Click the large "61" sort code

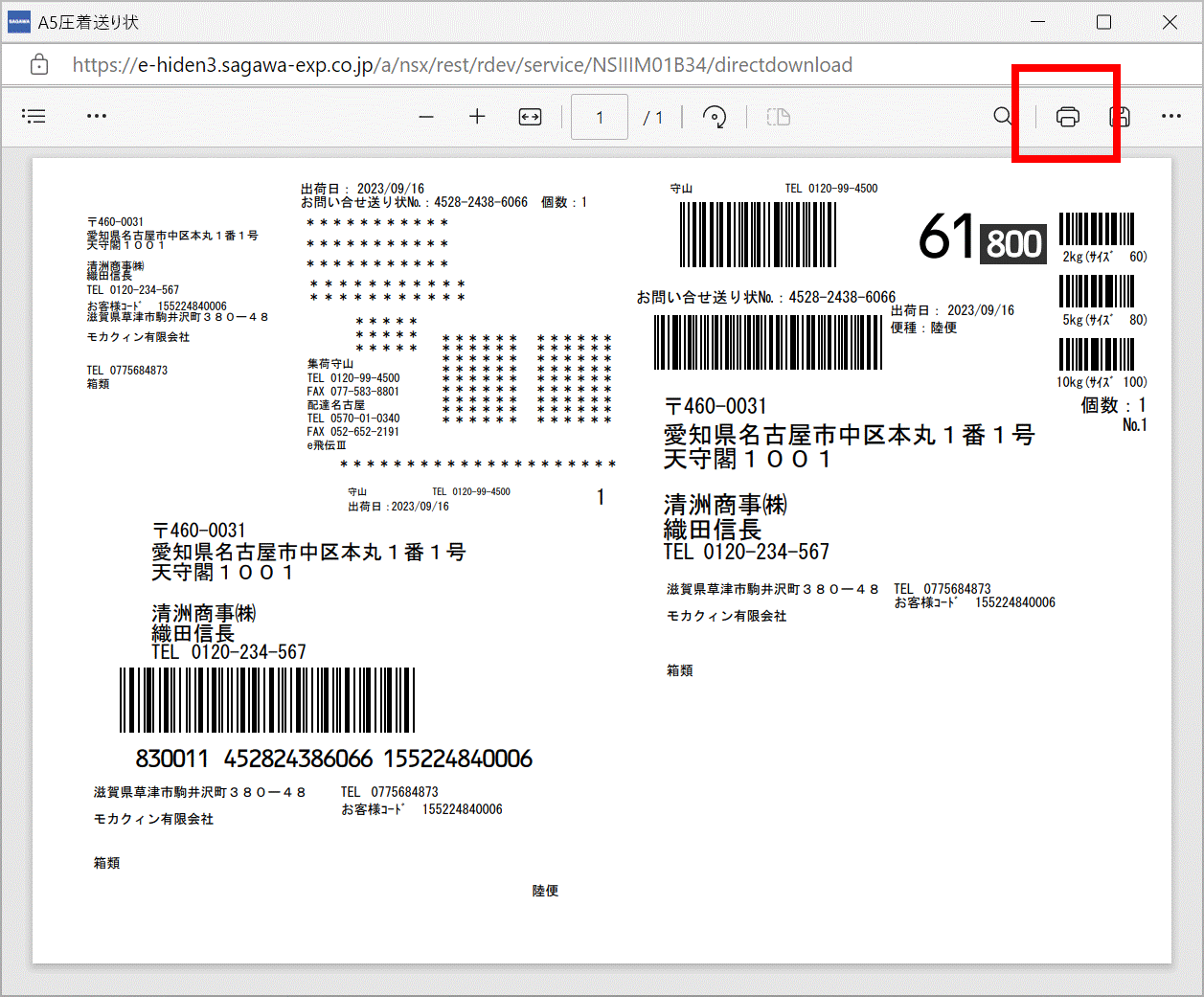tap(946, 237)
